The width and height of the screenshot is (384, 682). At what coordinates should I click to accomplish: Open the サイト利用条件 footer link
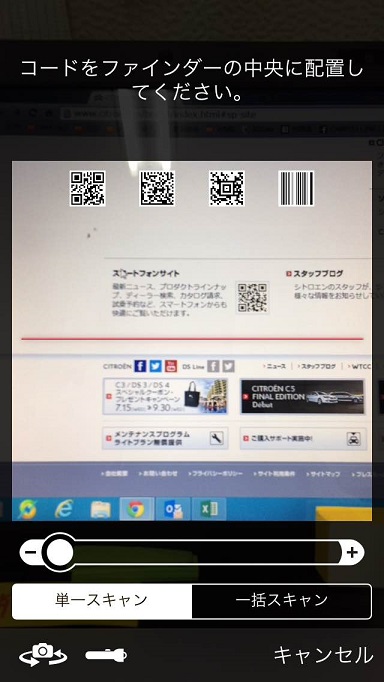(x=274, y=474)
